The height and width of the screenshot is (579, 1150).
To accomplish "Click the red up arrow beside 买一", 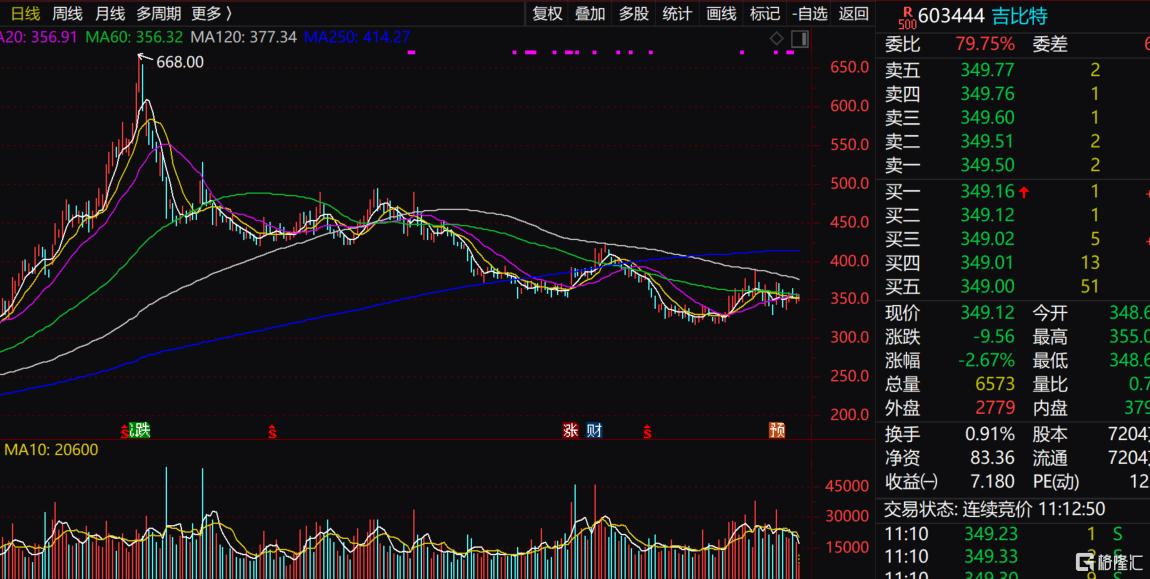I will [1024, 192].
